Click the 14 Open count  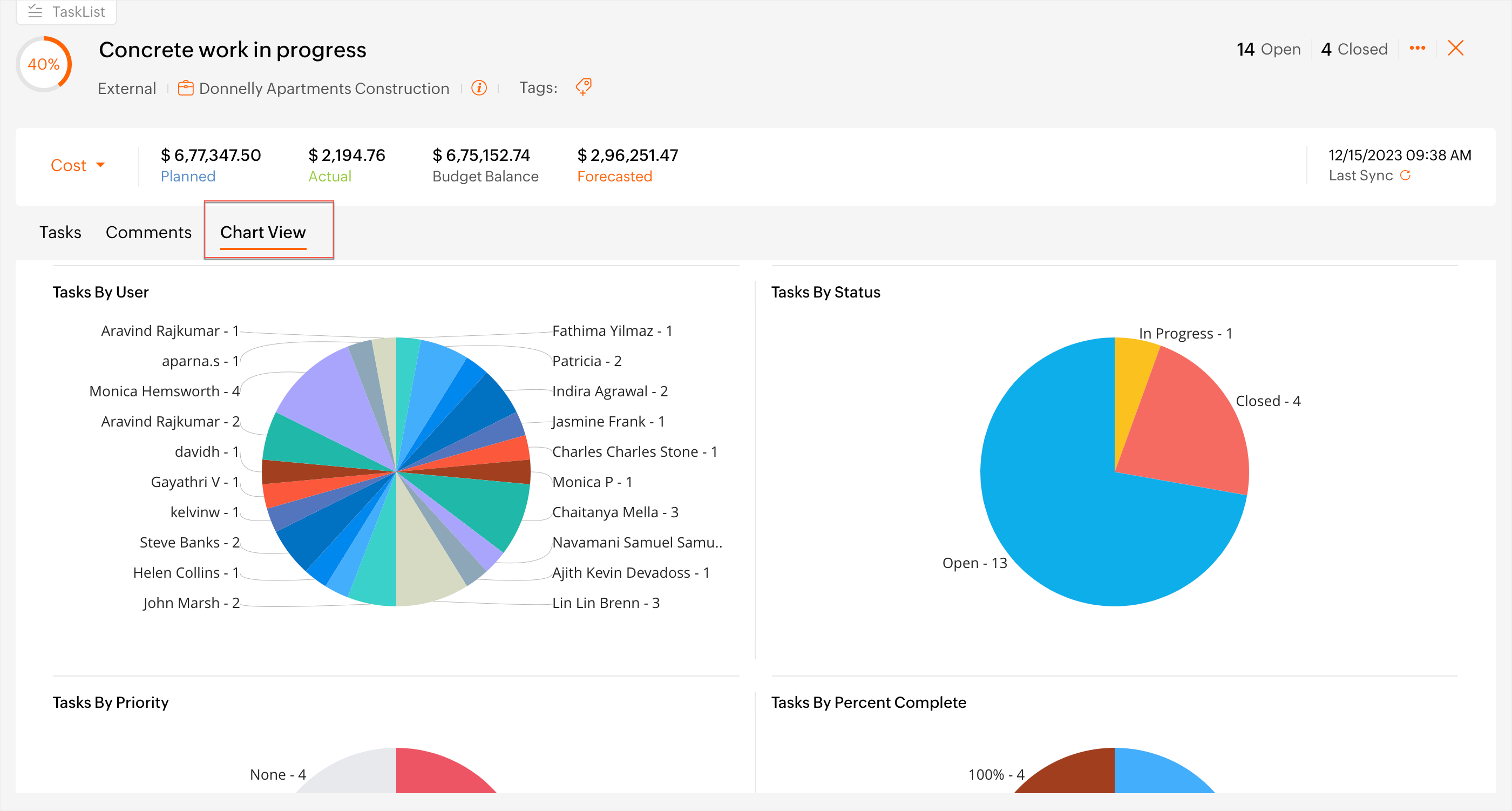click(1268, 49)
